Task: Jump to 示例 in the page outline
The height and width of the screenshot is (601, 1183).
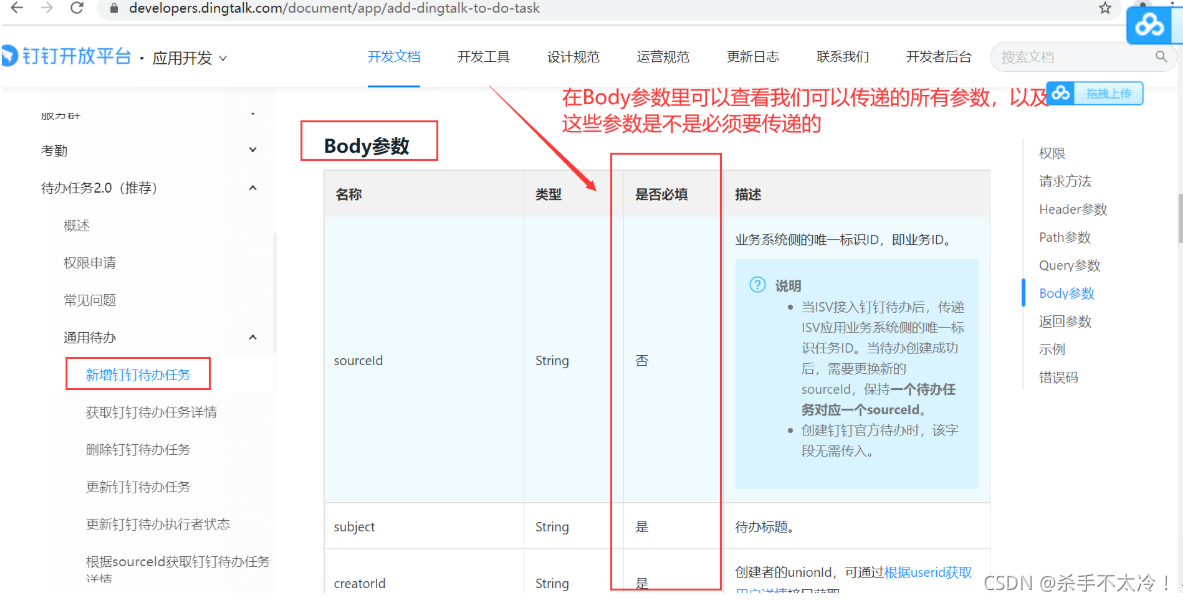Action: [1052, 349]
